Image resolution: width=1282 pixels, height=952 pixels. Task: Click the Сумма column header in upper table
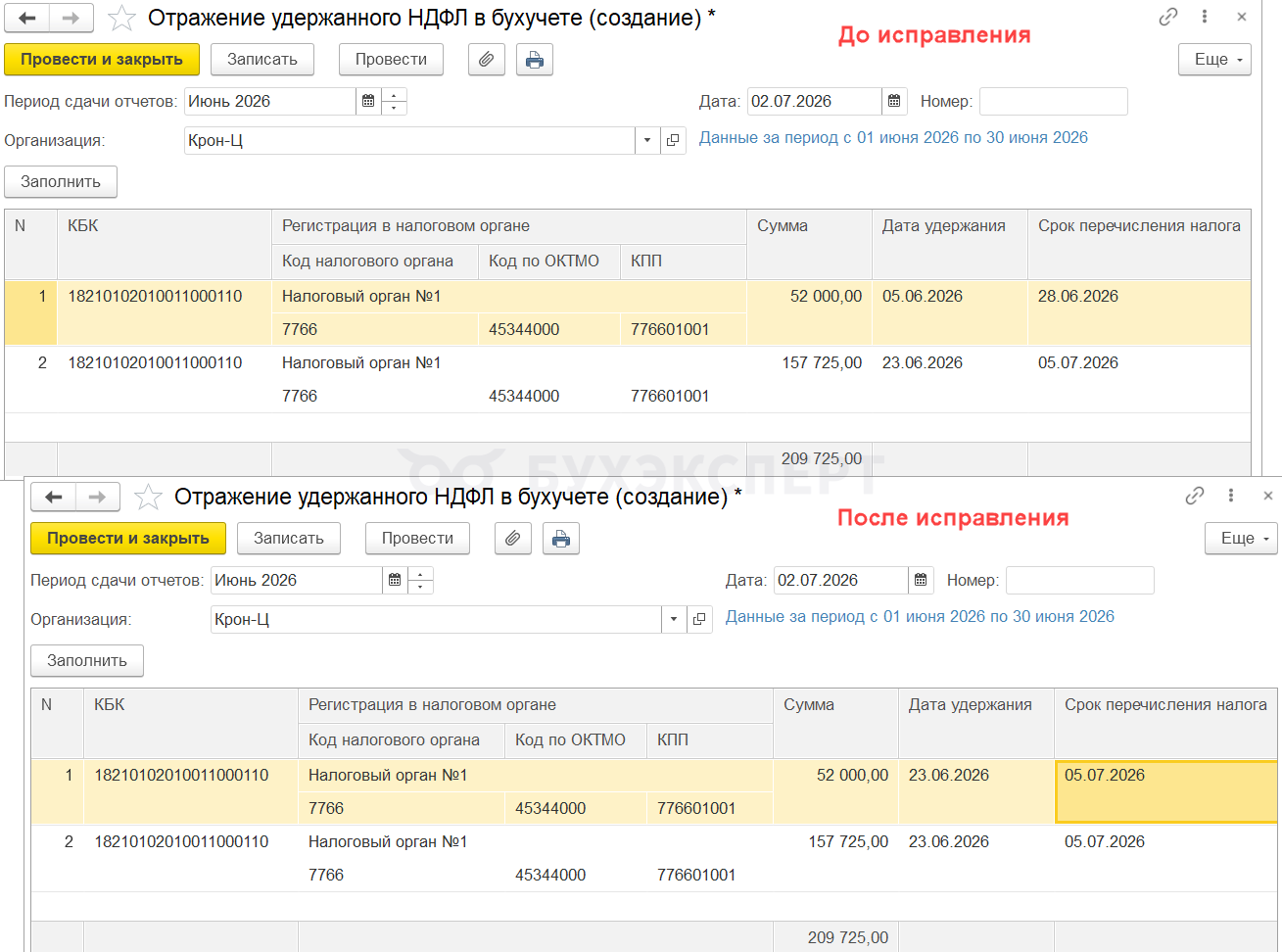click(x=809, y=244)
